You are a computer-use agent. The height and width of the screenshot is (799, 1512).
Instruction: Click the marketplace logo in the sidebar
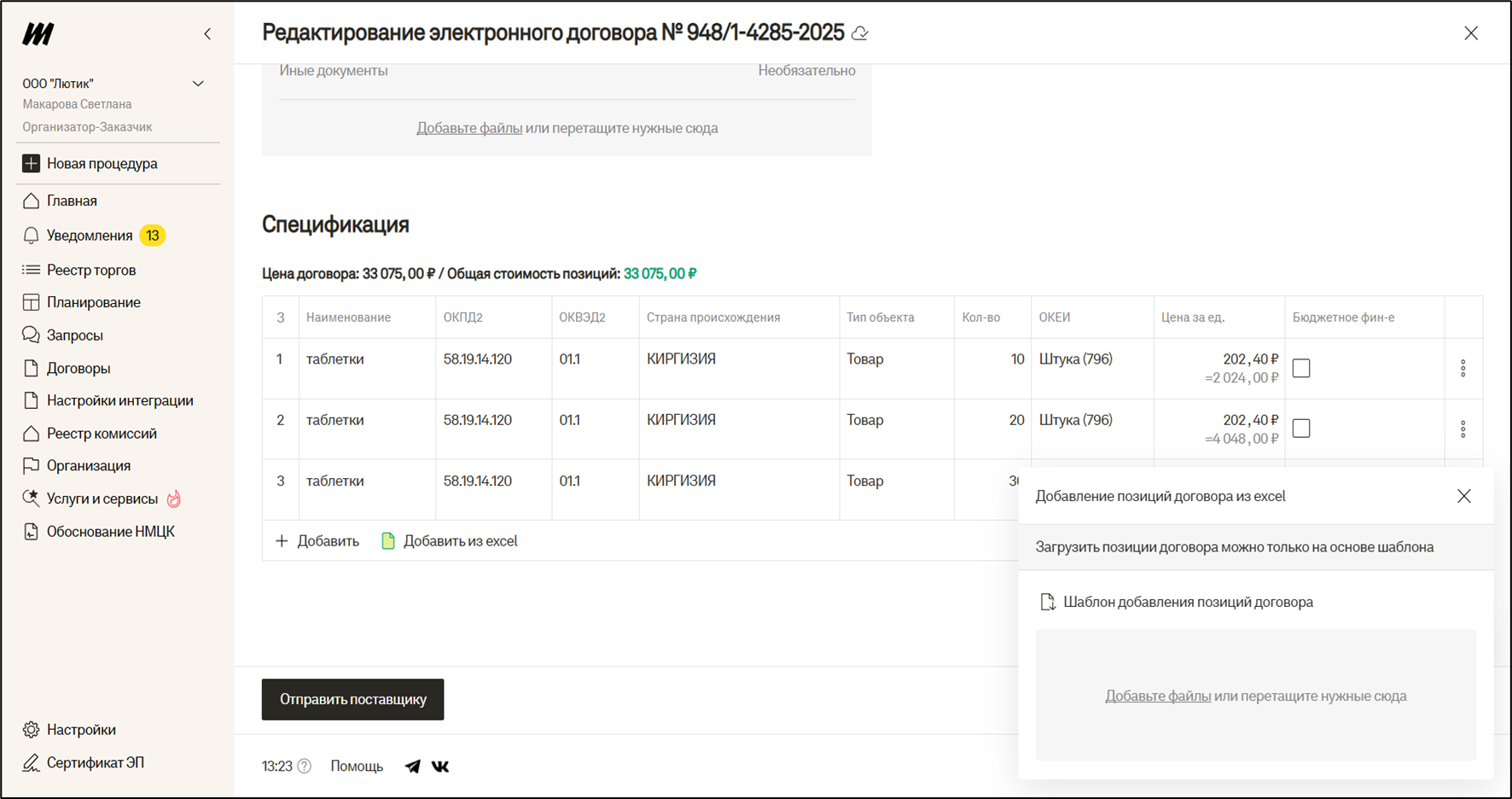click(x=38, y=34)
